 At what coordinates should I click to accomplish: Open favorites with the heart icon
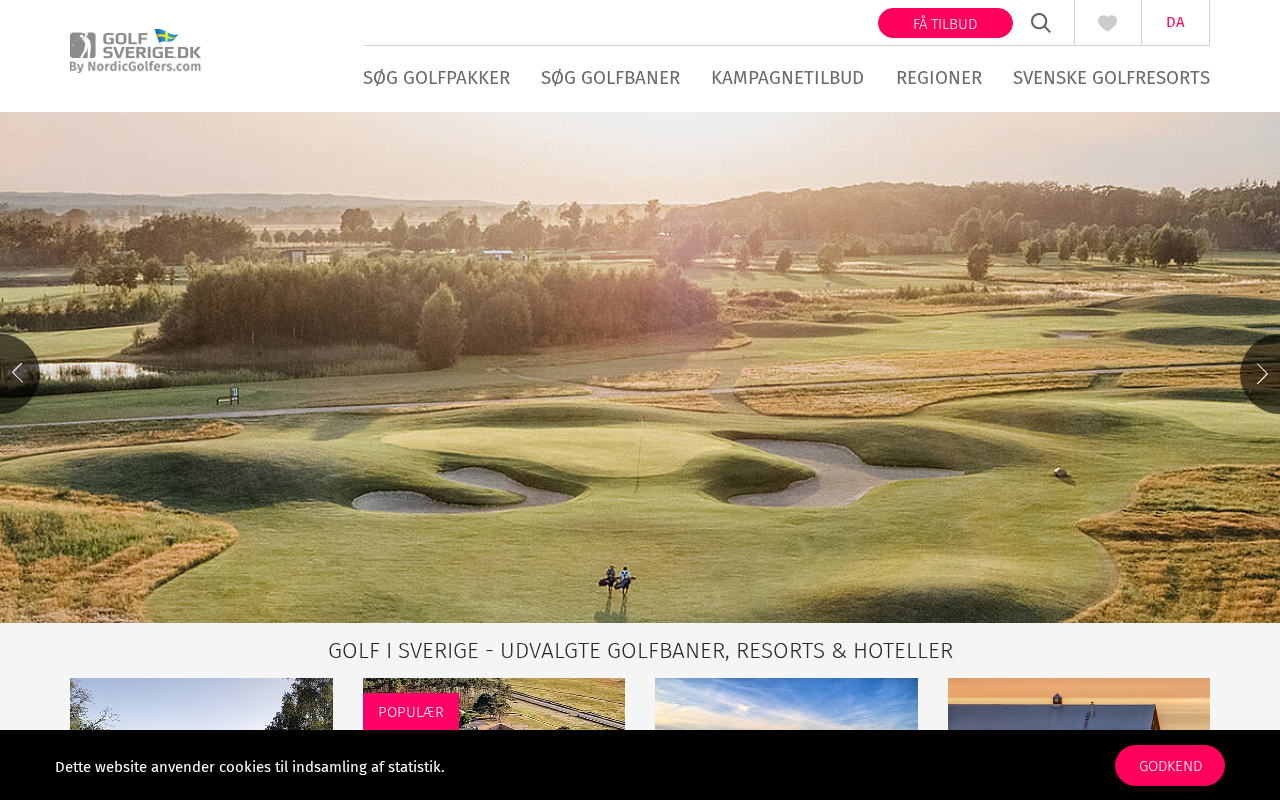pos(1107,23)
